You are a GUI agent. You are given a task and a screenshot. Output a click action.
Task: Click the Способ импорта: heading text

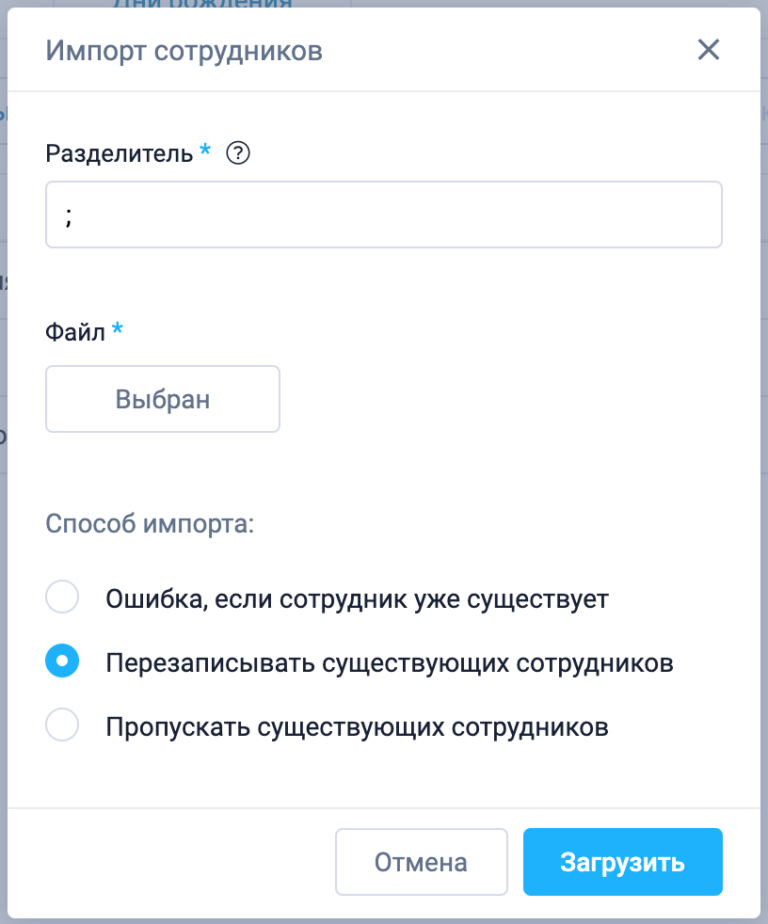[150, 524]
